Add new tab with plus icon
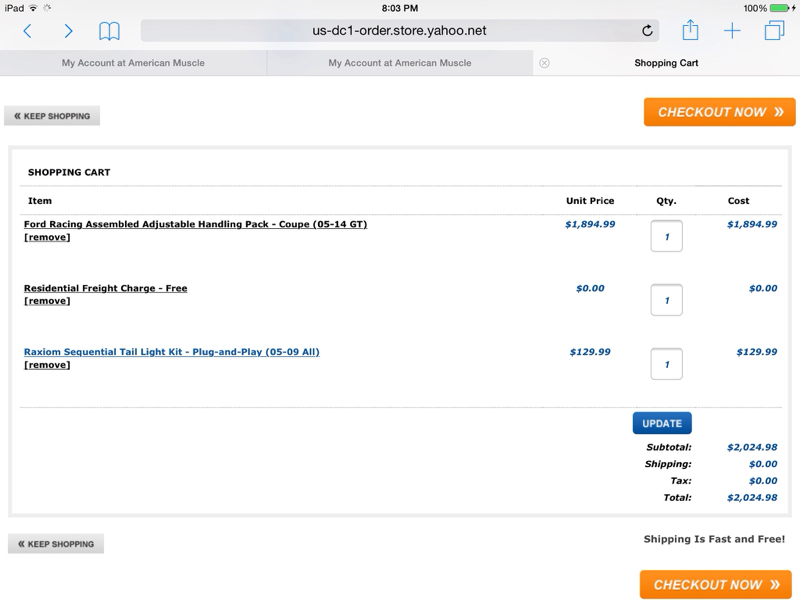The height and width of the screenshot is (600, 800). click(732, 31)
